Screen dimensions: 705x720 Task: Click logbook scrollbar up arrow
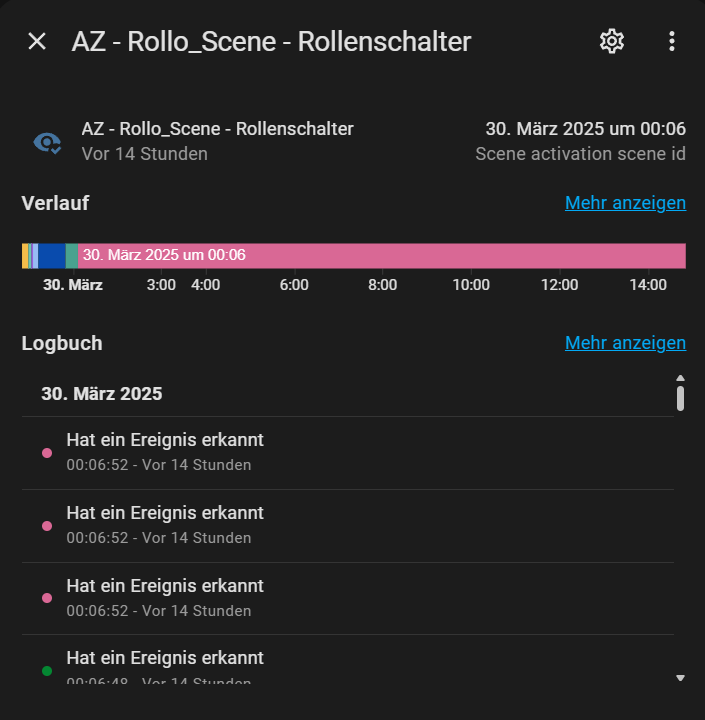(x=680, y=378)
